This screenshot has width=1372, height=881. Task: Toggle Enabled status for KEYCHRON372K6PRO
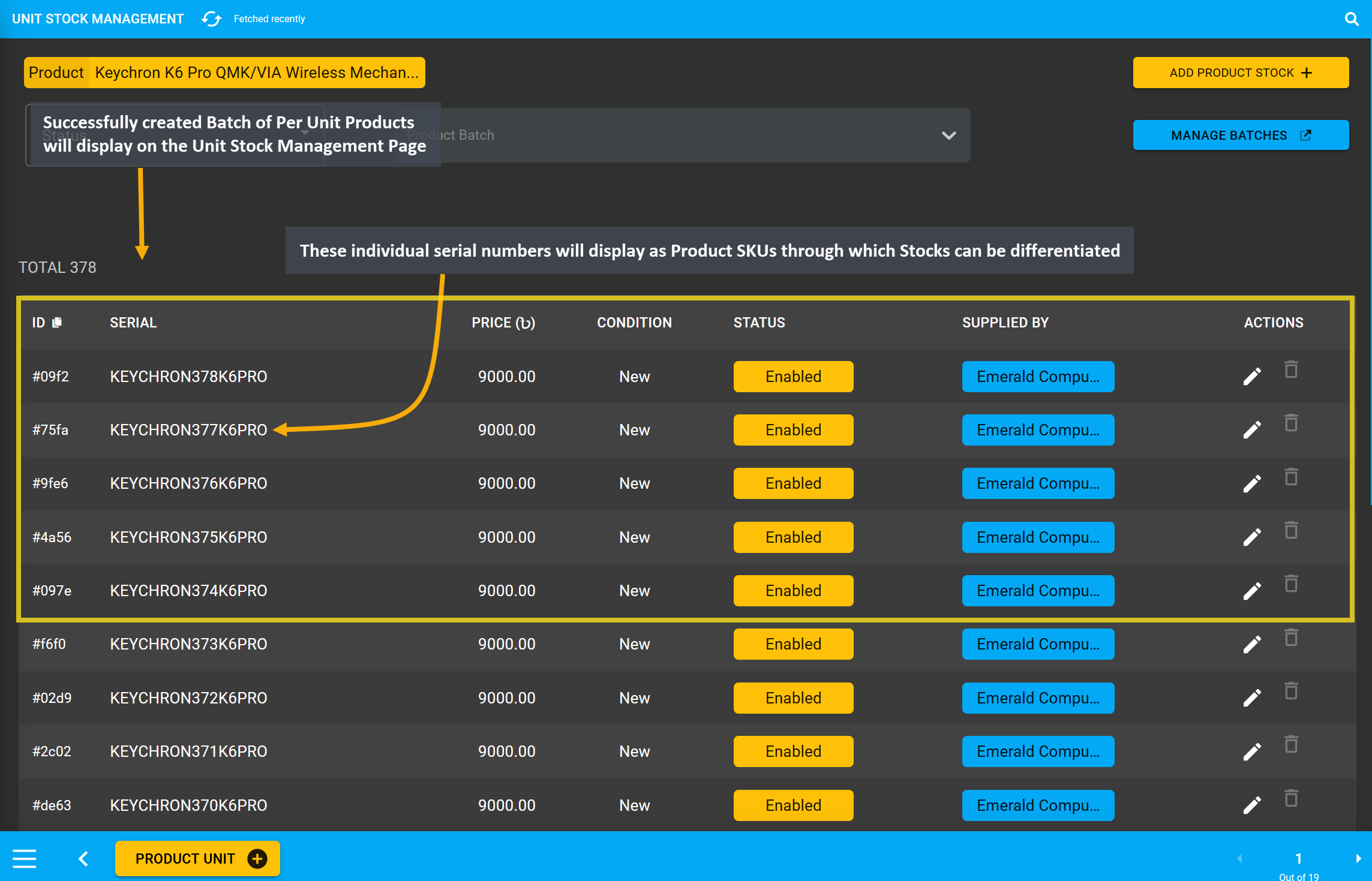pos(793,698)
